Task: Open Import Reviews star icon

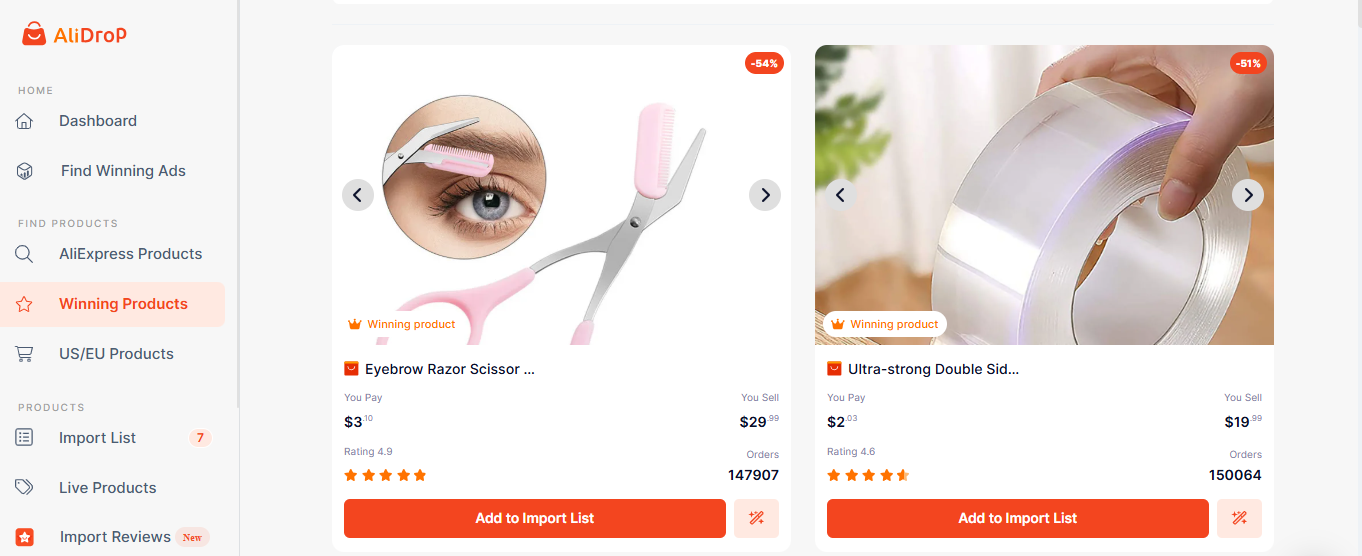Action: tap(25, 537)
